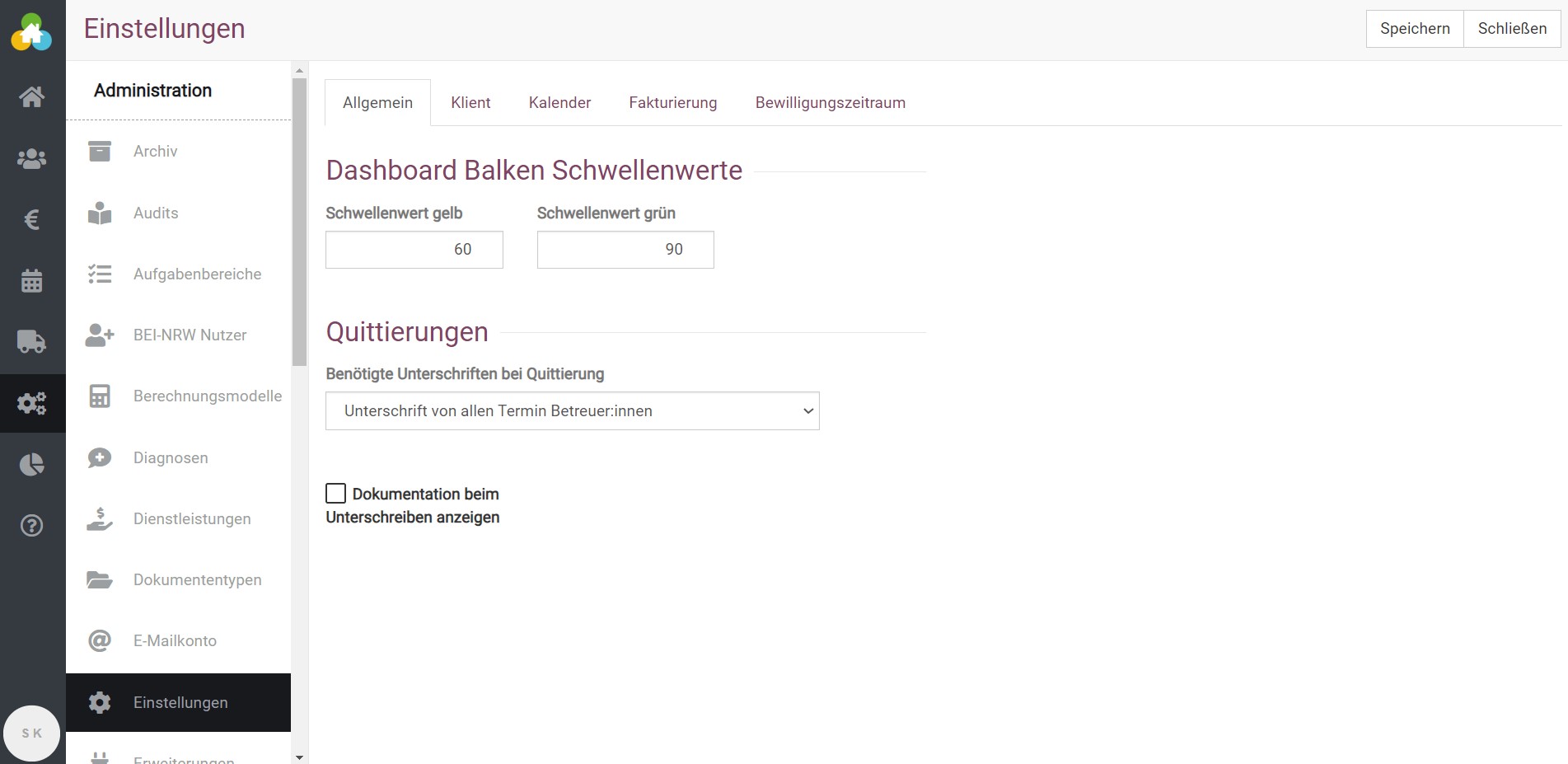The image size is (1568, 764).
Task: Open the calendar icon in sidebar
Action: [x=32, y=281]
